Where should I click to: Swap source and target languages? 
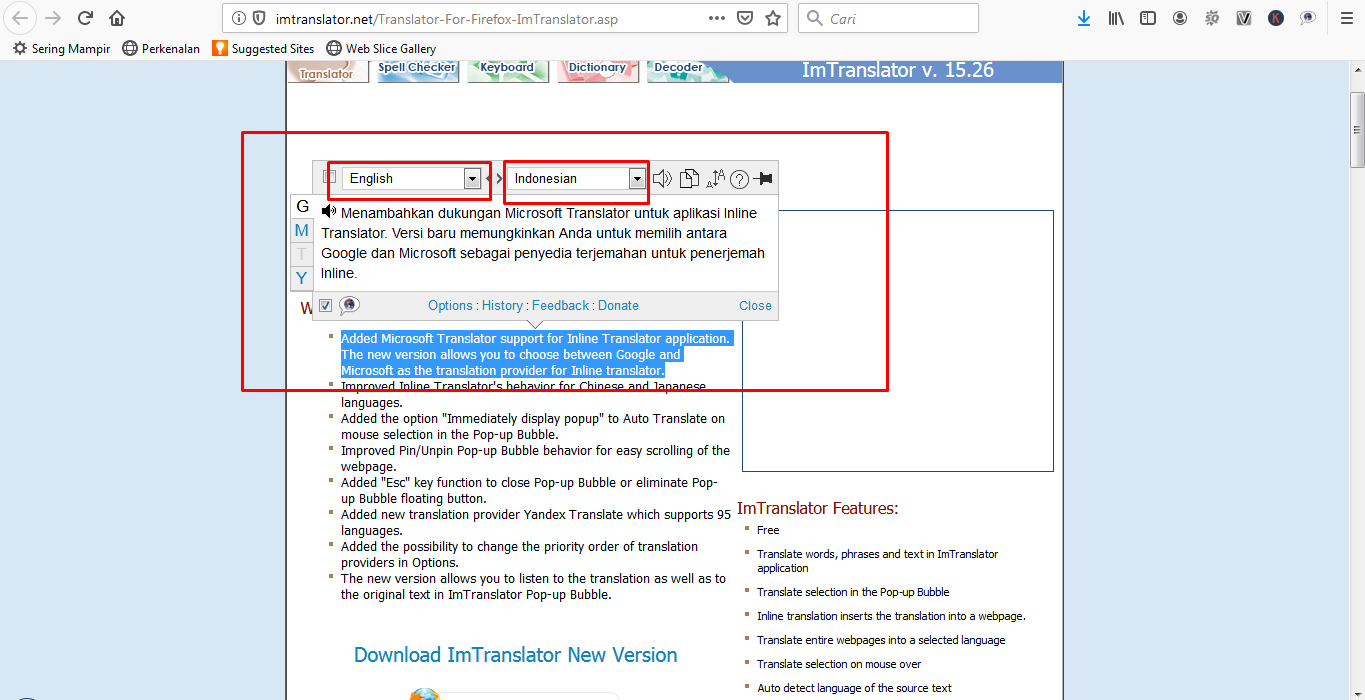[x=496, y=179]
